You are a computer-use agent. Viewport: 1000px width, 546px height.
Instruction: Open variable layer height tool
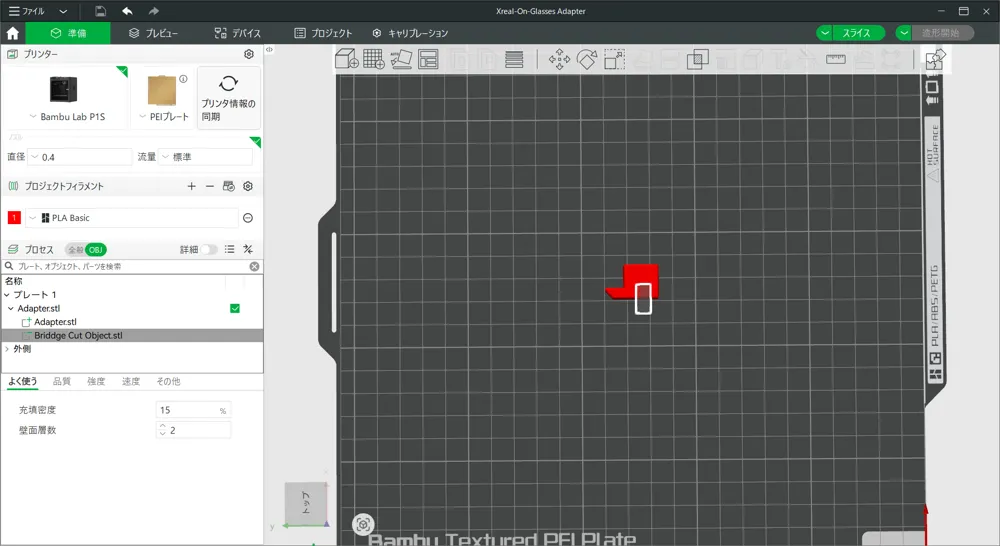tap(514, 59)
